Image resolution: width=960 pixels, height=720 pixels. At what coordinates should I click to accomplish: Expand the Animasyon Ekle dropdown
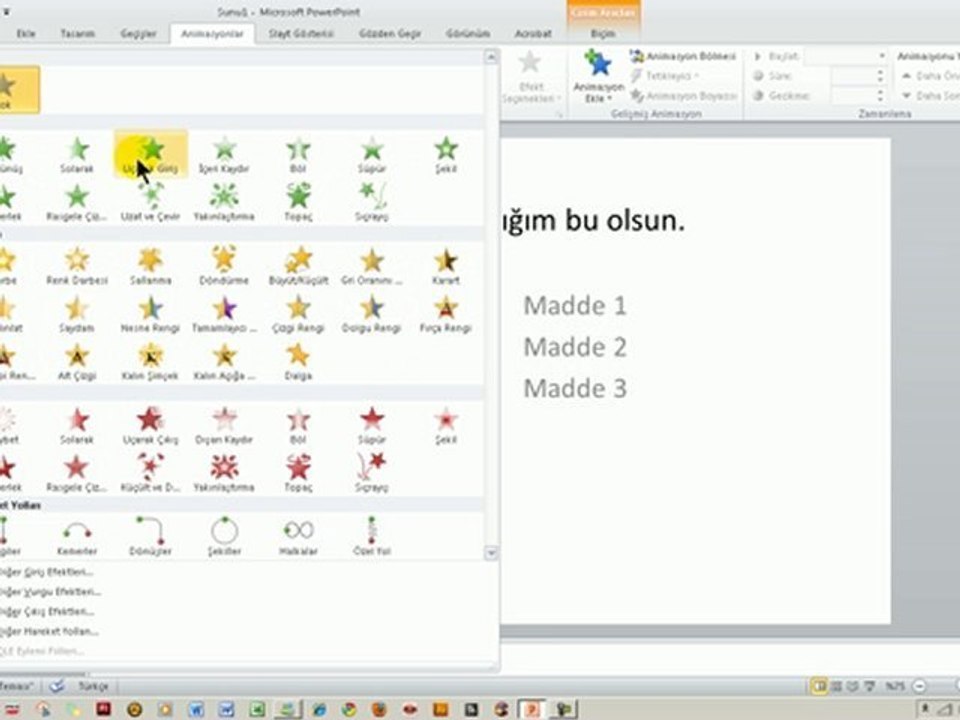(x=598, y=77)
